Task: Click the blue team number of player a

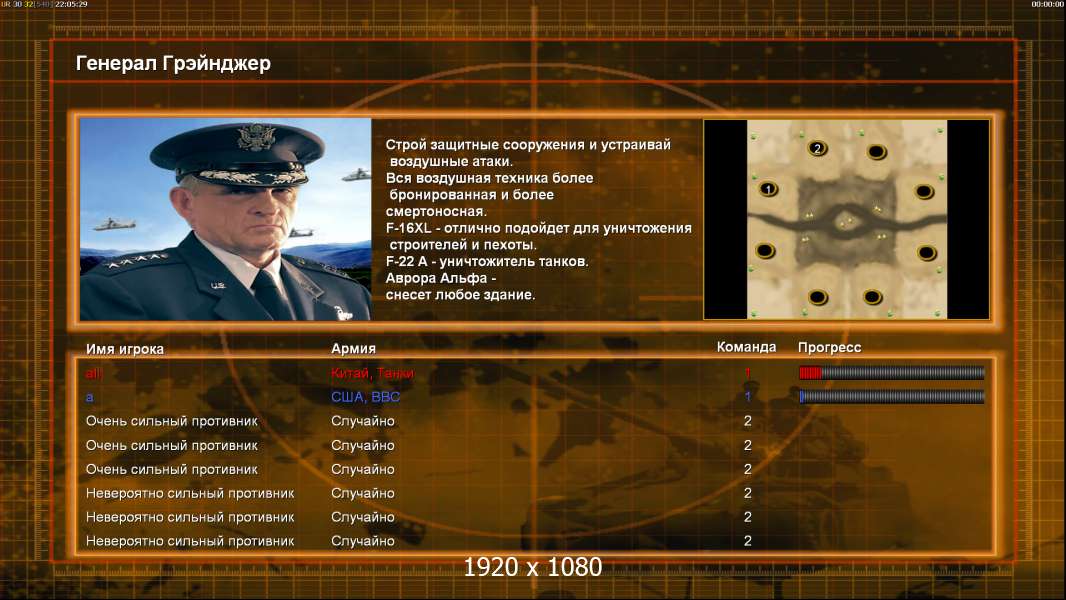Action: [748, 397]
